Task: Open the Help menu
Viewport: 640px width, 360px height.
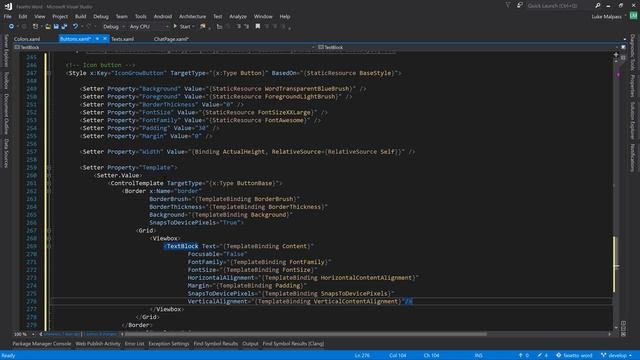Action: coord(285,16)
